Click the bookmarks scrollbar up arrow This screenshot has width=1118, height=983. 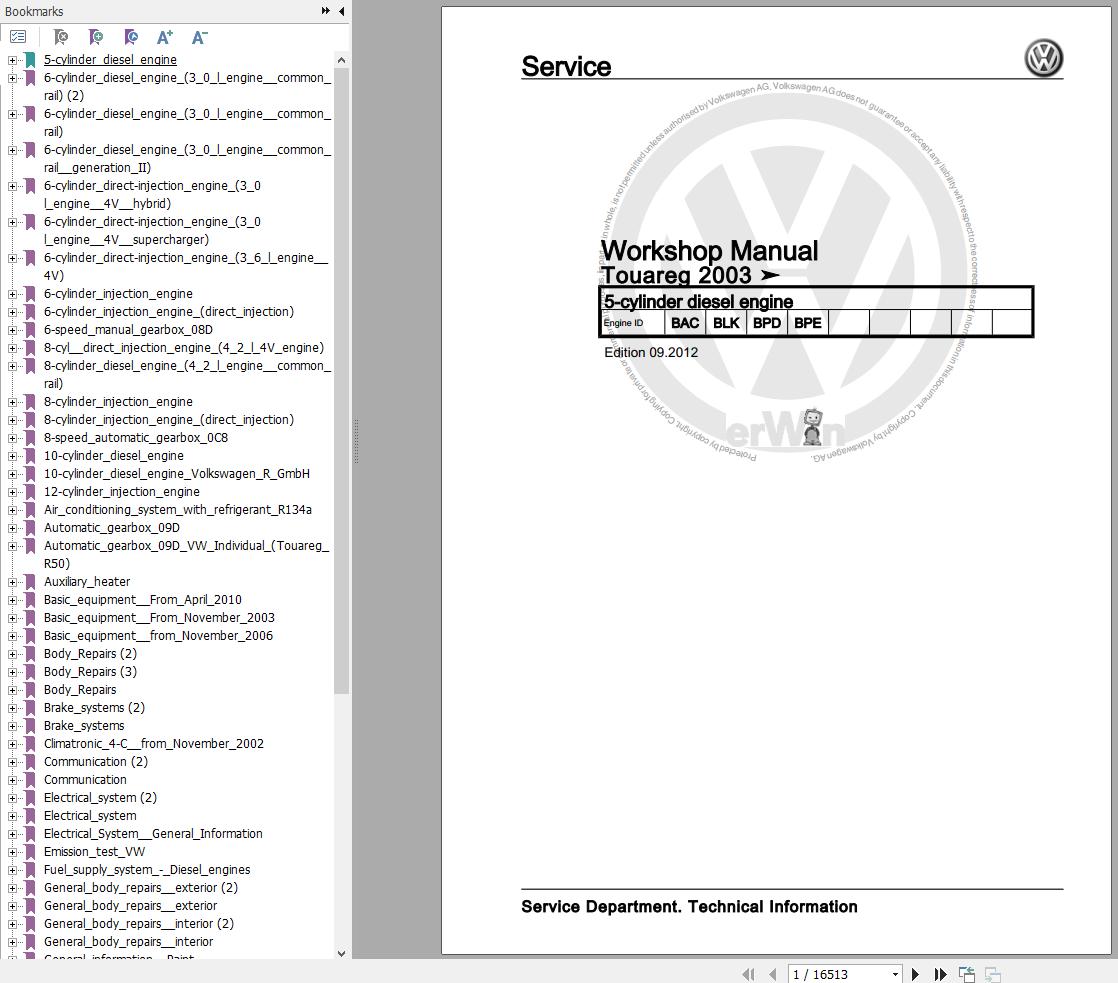[341, 61]
